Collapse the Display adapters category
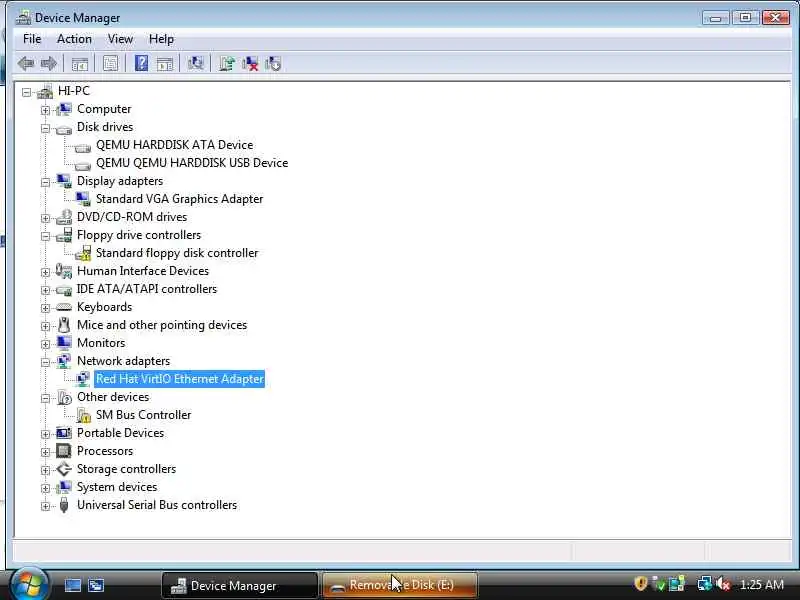This screenshot has height=600, width=800. [x=45, y=182]
